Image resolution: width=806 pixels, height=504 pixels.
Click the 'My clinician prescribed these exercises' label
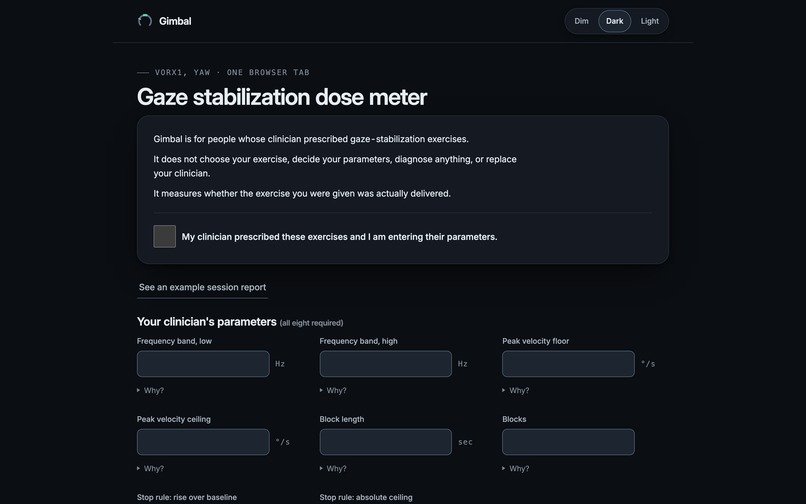339,237
